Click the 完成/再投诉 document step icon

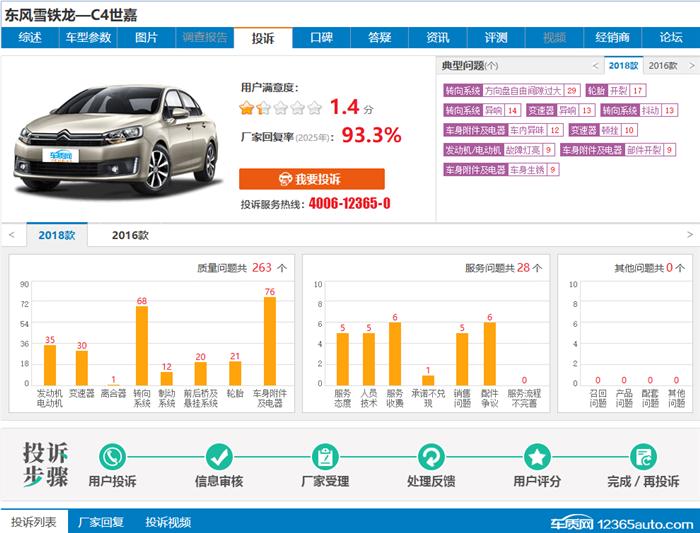pyautogui.click(x=643, y=457)
